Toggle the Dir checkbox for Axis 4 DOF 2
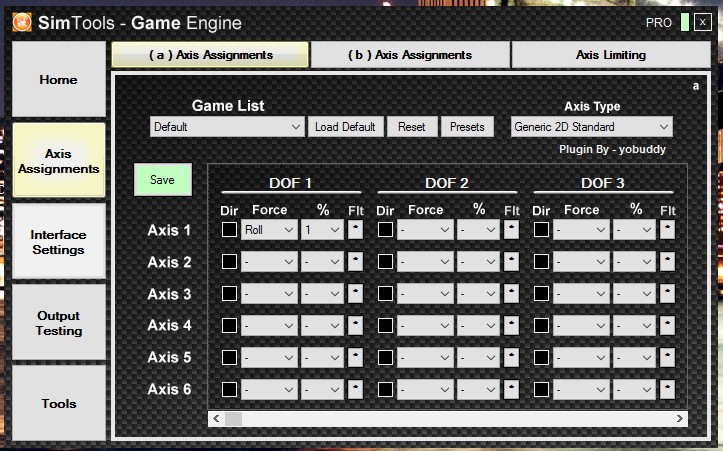 [x=385, y=326]
